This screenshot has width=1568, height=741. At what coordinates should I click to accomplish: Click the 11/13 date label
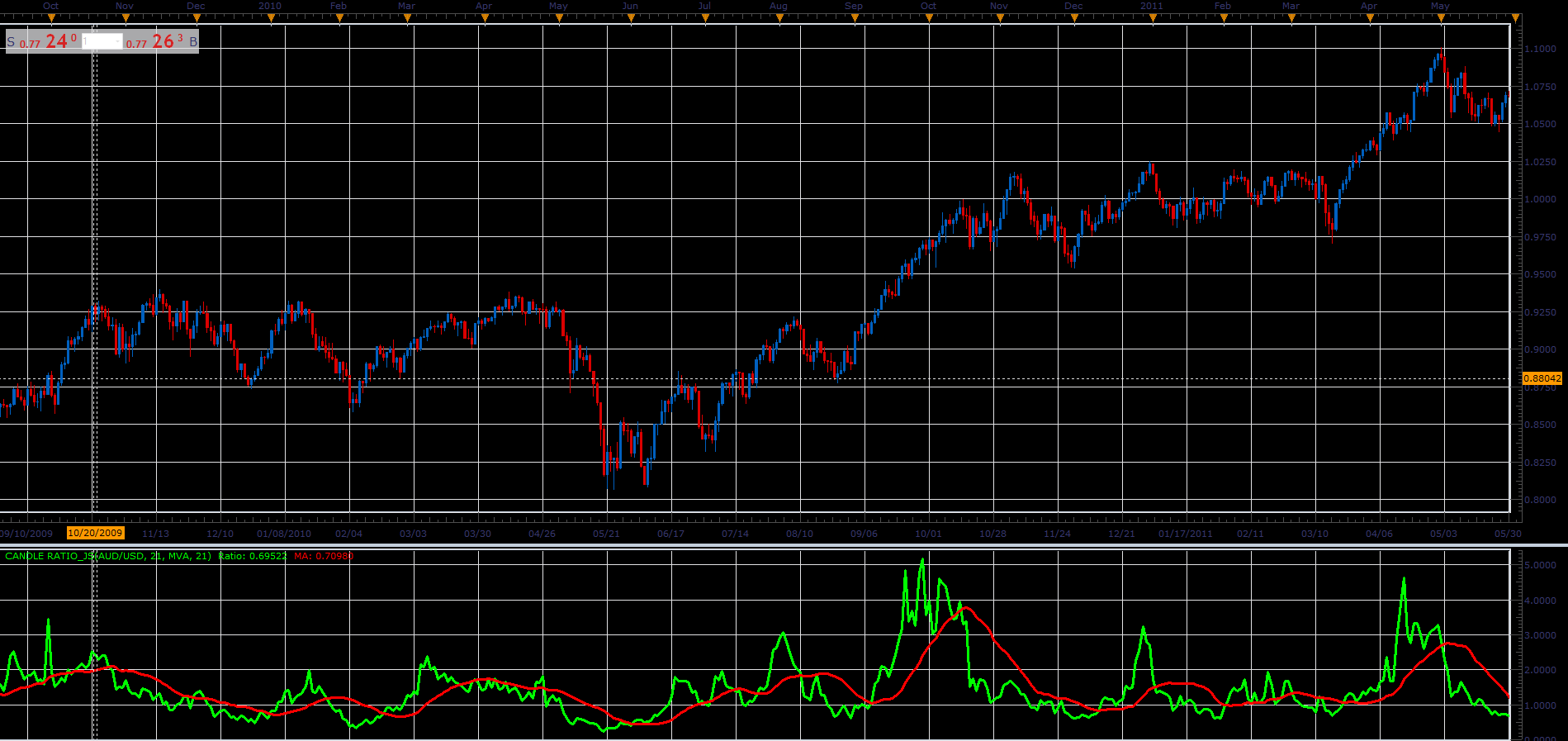(156, 534)
